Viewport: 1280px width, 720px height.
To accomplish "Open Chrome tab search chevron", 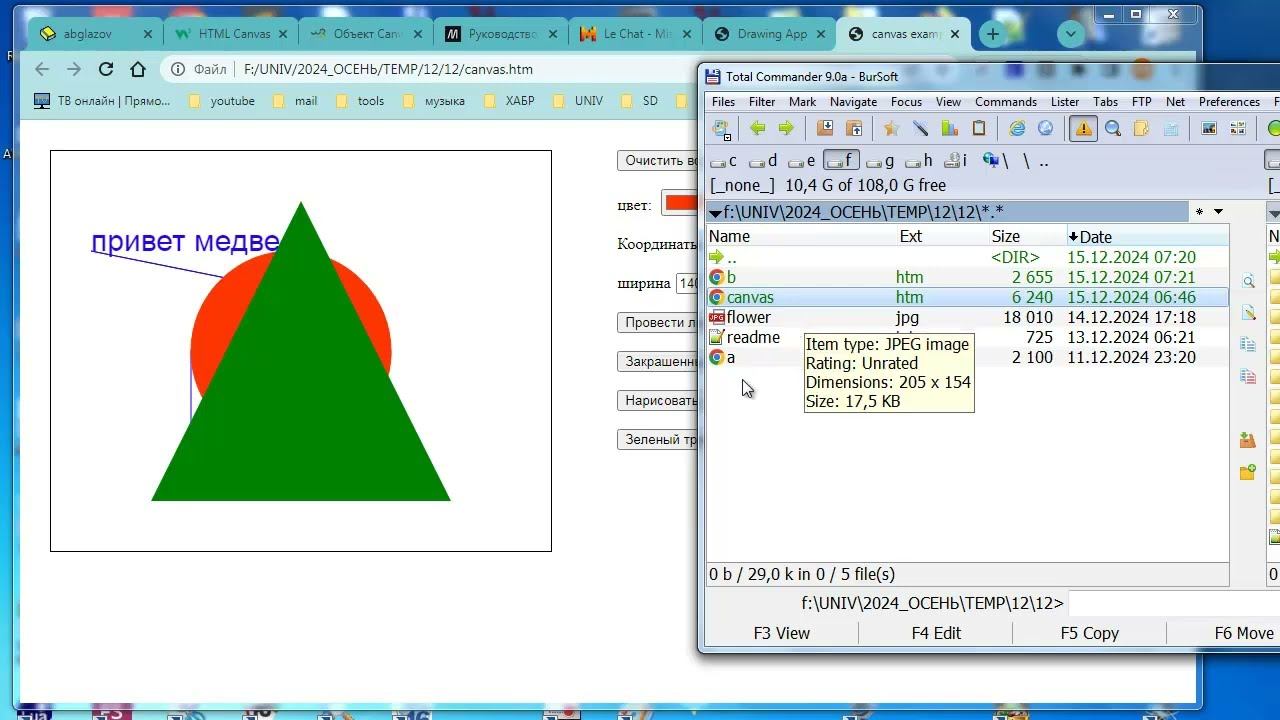I will [1071, 34].
